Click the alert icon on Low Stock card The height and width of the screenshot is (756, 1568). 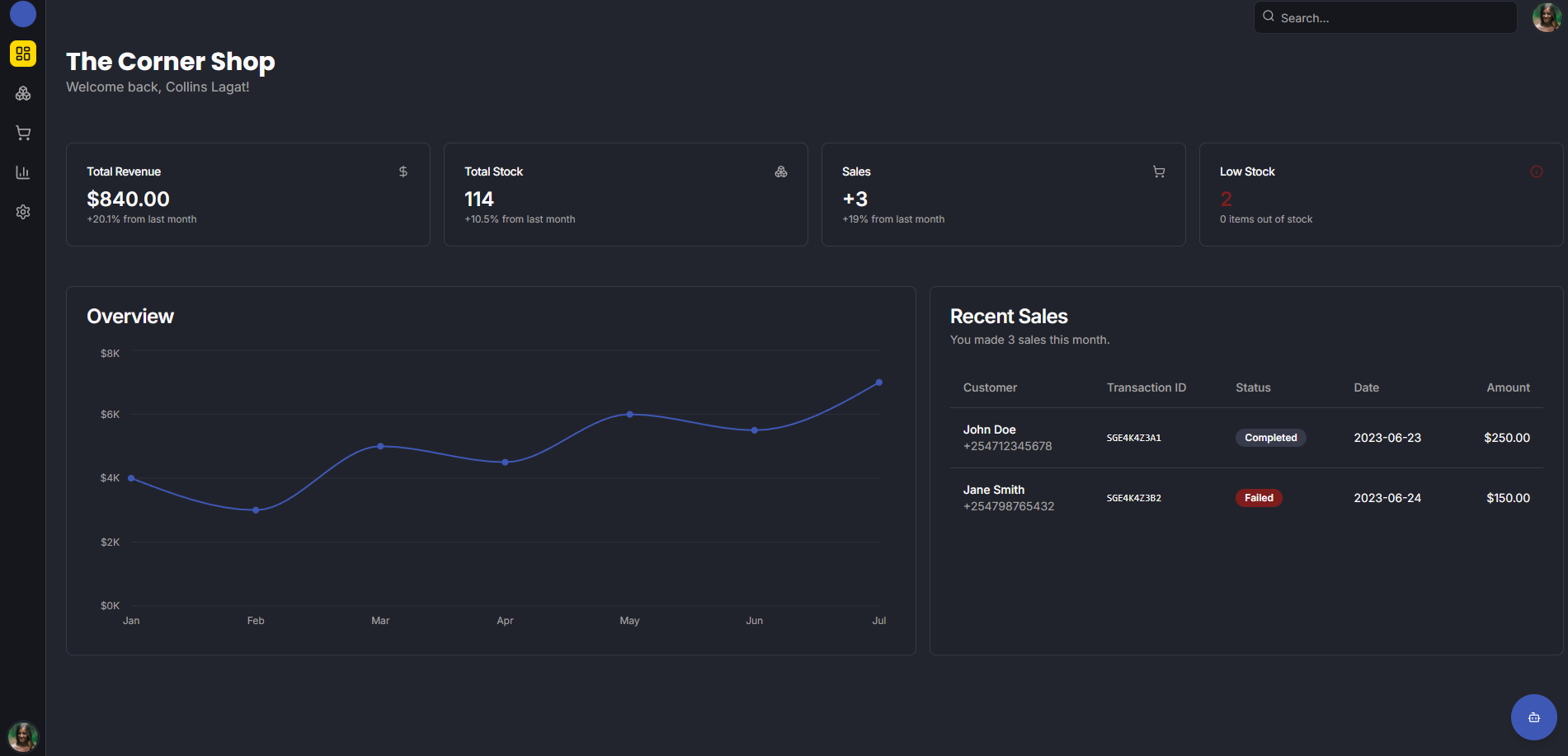pyautogui.click(x=1536, y=171)
